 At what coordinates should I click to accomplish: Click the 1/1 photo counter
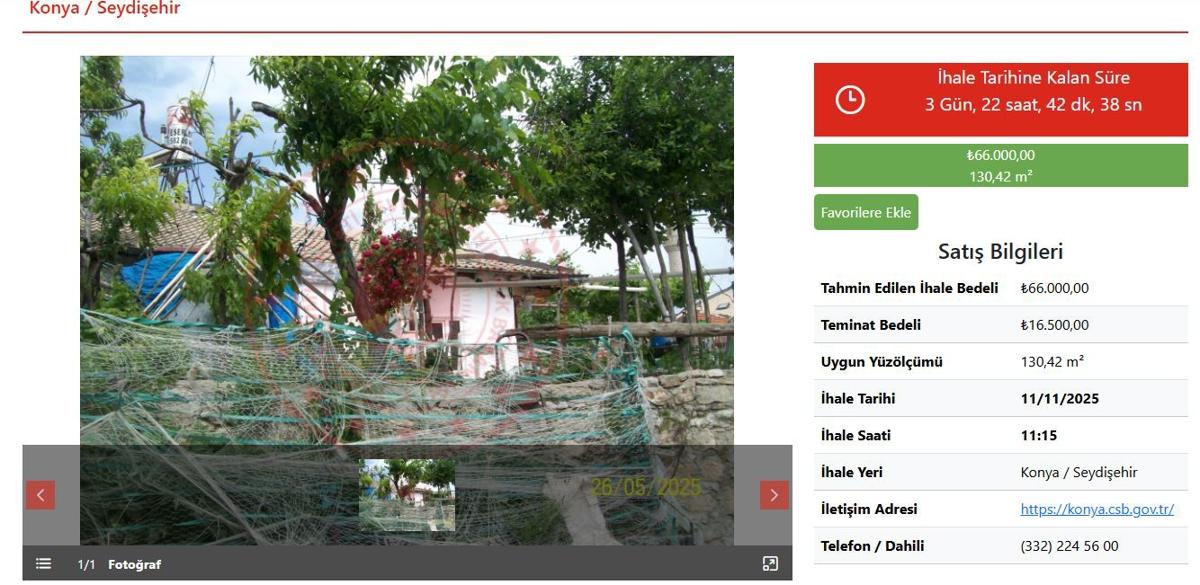[87, 565]
